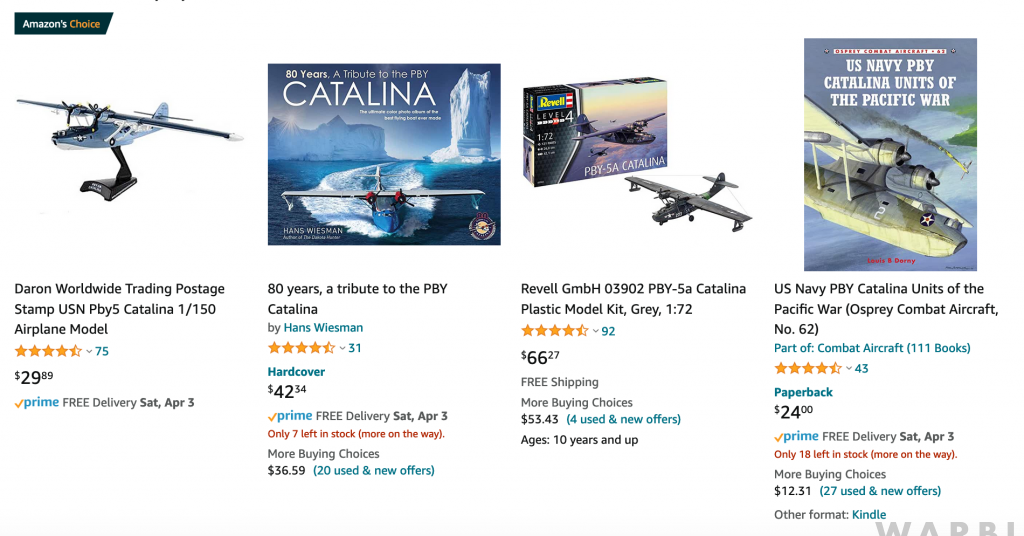The image size is (1024, 536).
Task: Click the Revell PBY-5a Catalina kit image
Action: coord(636,155)
